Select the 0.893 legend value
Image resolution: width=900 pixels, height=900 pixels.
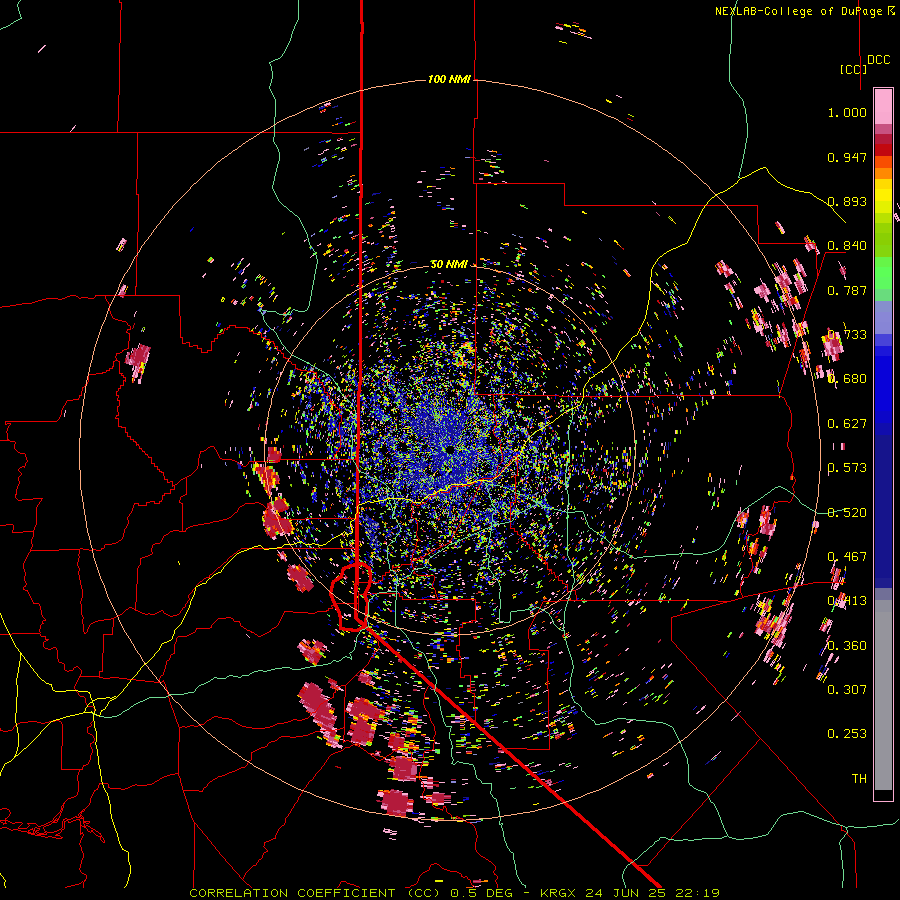pyautogui.click(x=847, y=201)
